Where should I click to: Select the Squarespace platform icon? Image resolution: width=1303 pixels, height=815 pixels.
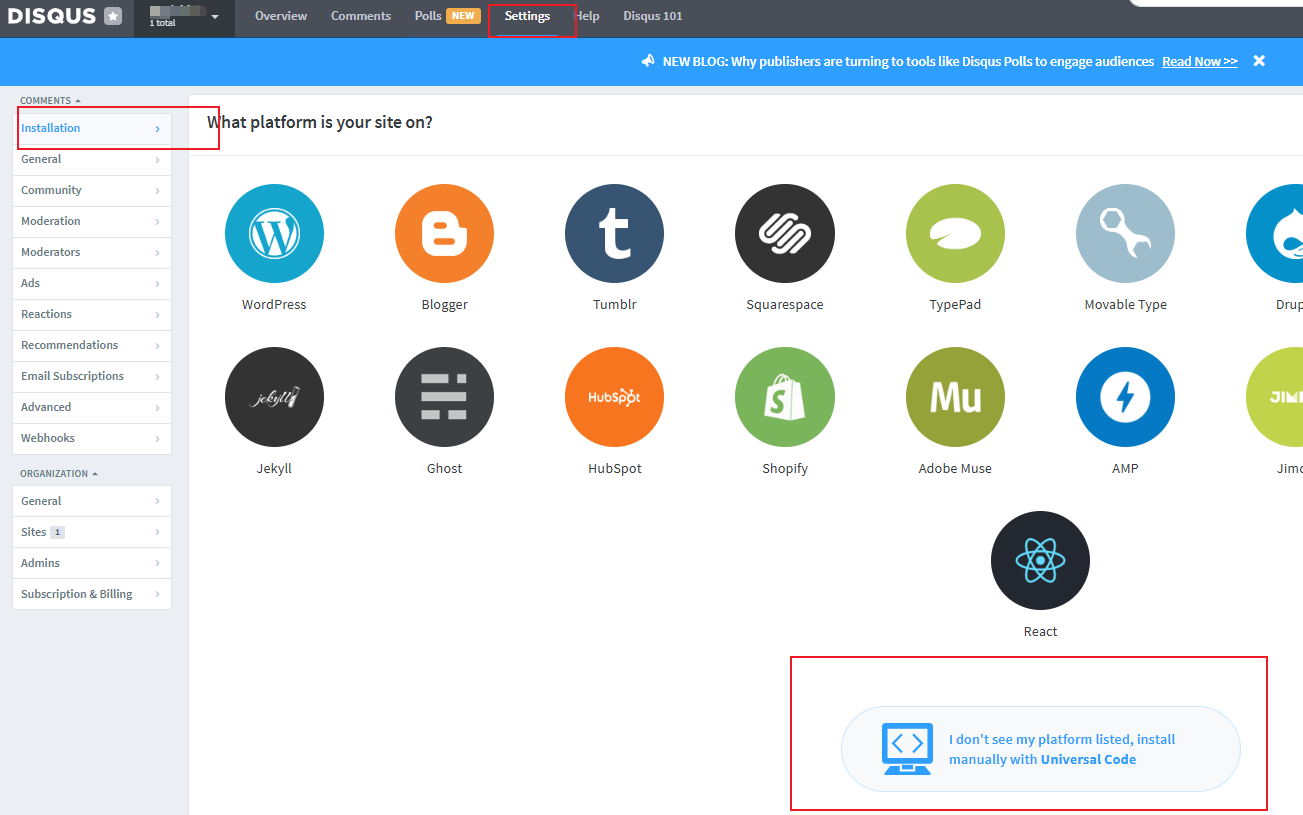point(784,234)
